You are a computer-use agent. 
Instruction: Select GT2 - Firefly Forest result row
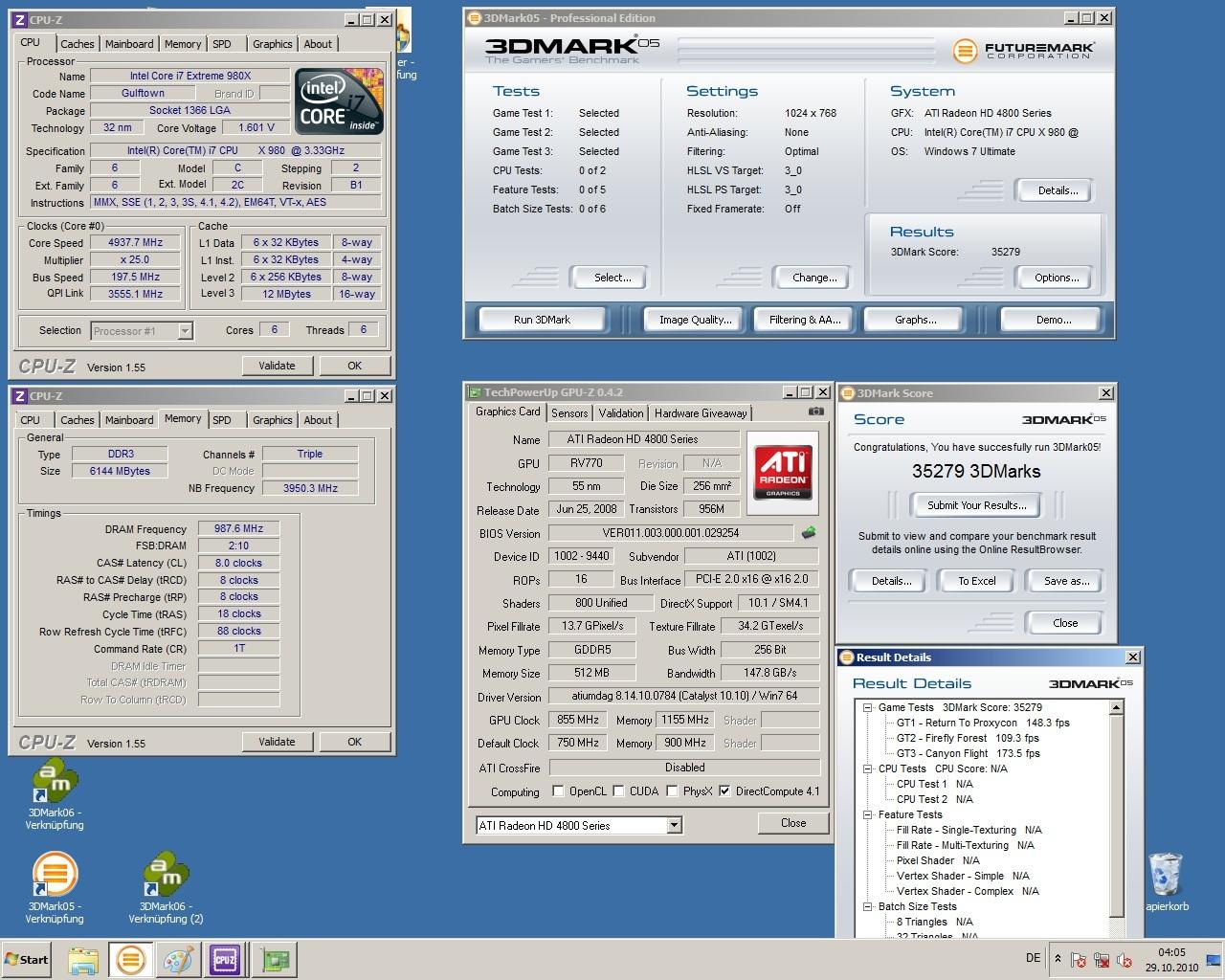pyautogui.click(x=967, y=738)
